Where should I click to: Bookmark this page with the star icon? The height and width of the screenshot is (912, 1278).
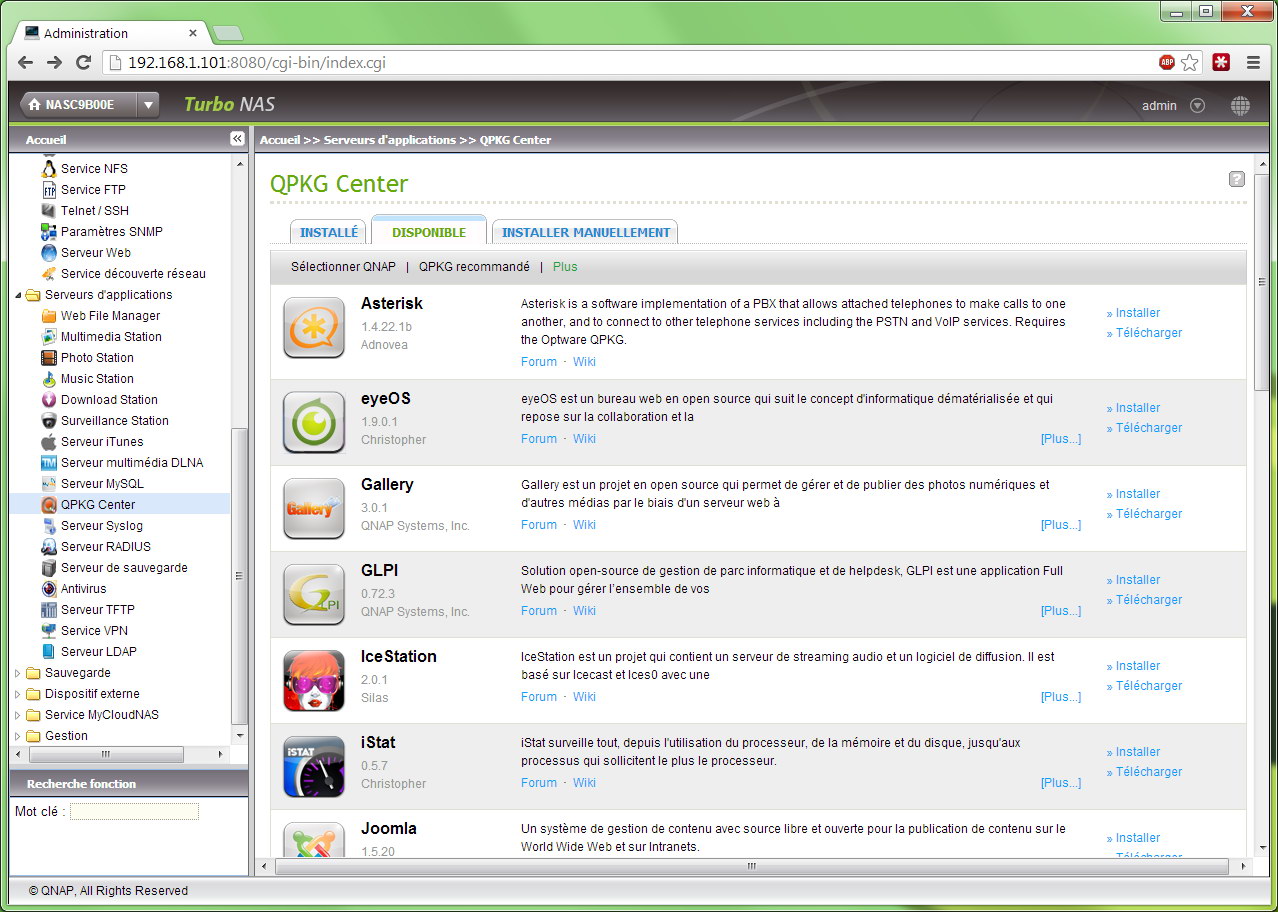(x=1190, y=62)
